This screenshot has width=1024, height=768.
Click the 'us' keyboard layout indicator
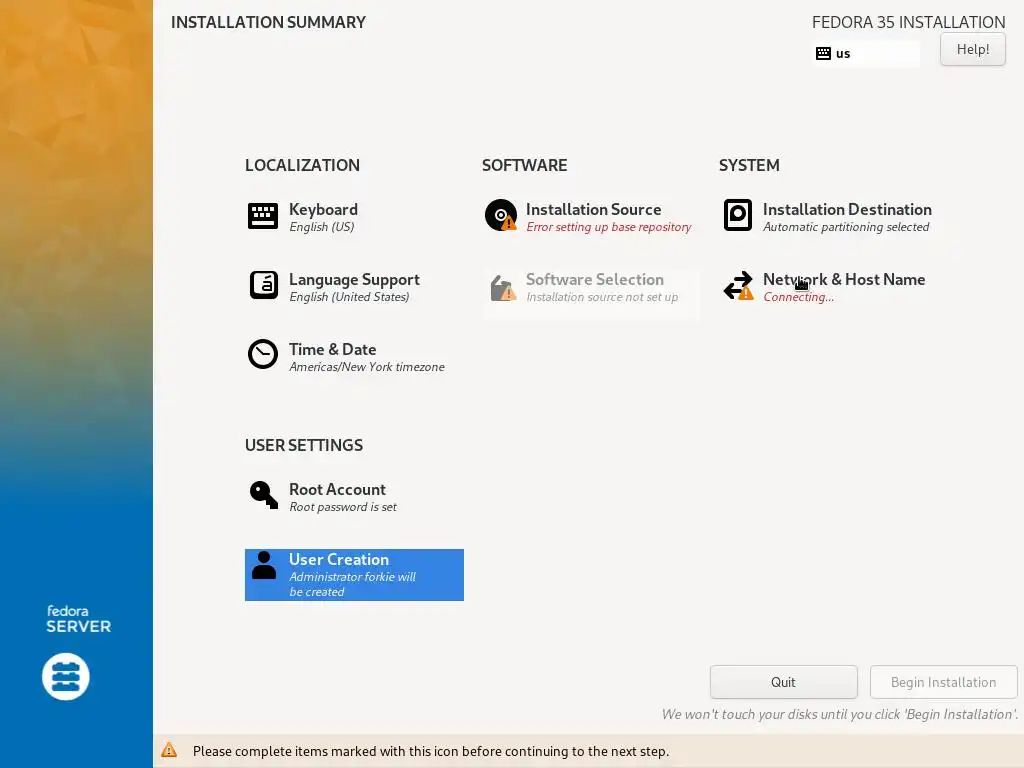click(x=866, y=54)
